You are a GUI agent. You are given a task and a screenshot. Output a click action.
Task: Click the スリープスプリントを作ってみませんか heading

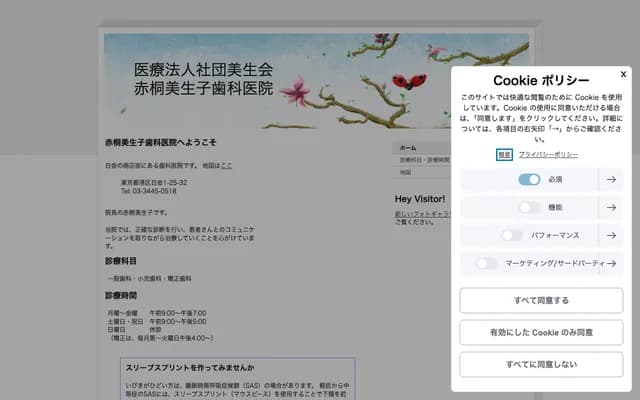click(190, 368)
